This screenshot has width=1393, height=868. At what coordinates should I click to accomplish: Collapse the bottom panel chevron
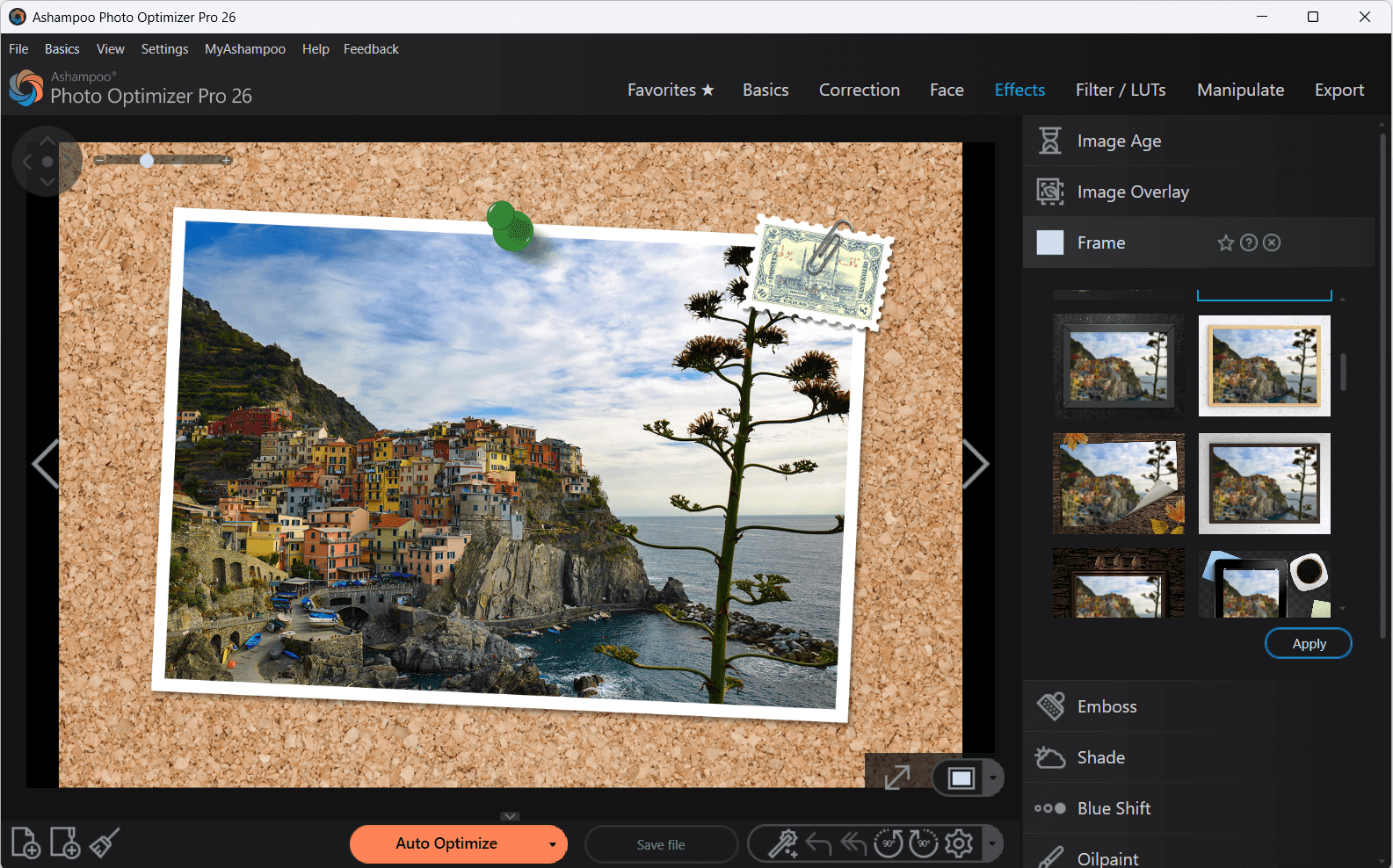point(511,816)
